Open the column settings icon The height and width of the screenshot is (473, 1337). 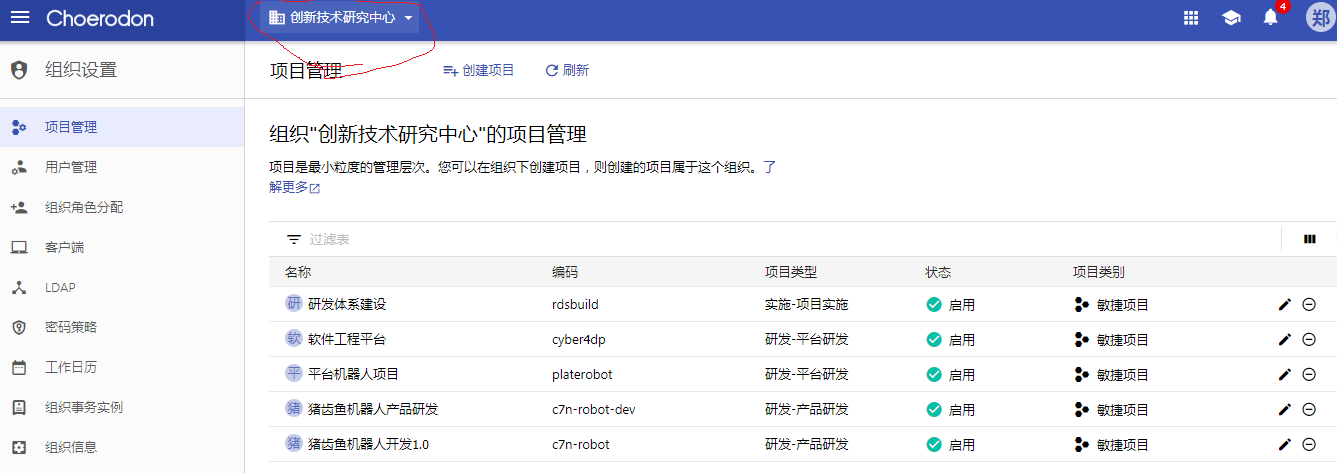point(1310,239)
